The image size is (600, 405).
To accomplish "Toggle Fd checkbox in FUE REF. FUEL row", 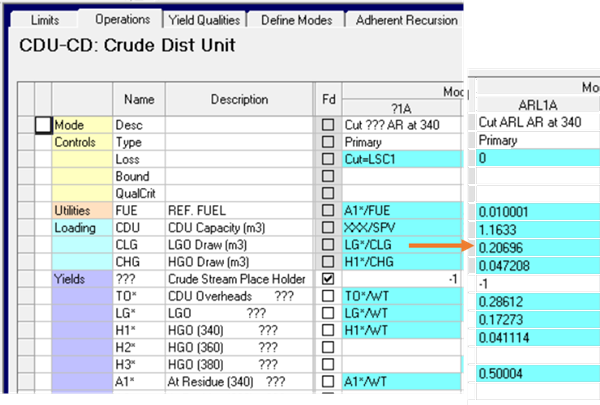I will [329, 211].
